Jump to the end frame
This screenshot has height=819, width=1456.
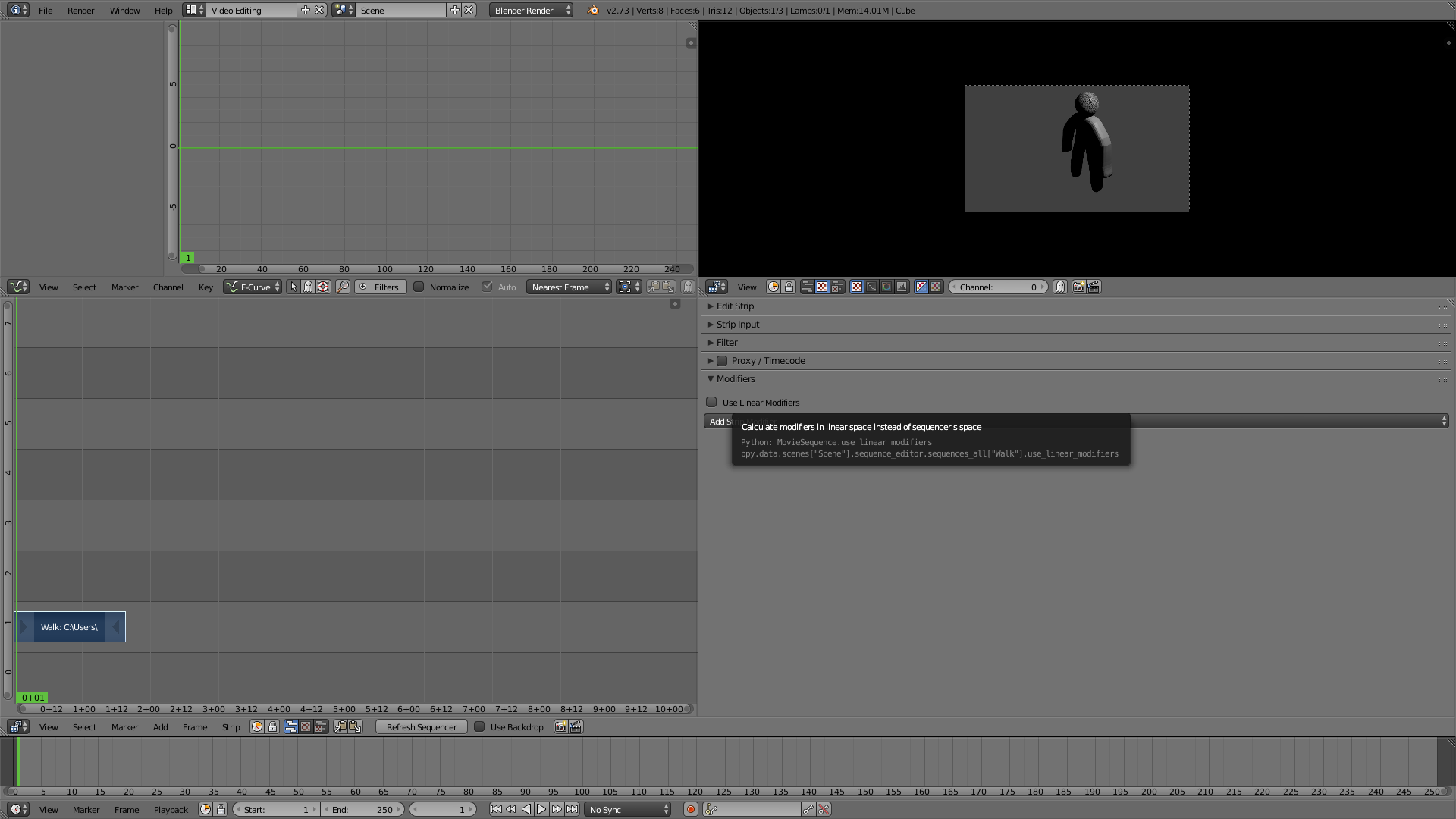point(573,809)
